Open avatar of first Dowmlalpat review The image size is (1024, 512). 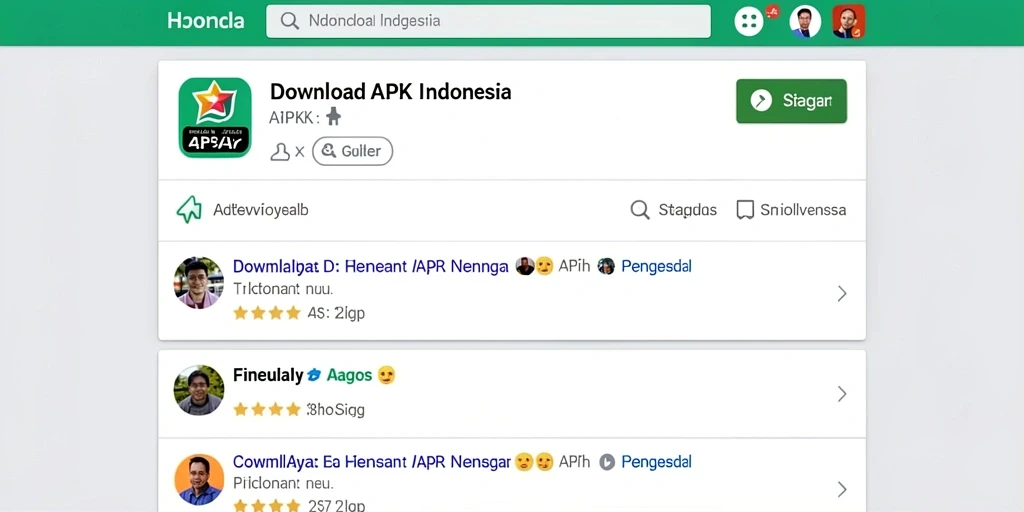point(199,283)
